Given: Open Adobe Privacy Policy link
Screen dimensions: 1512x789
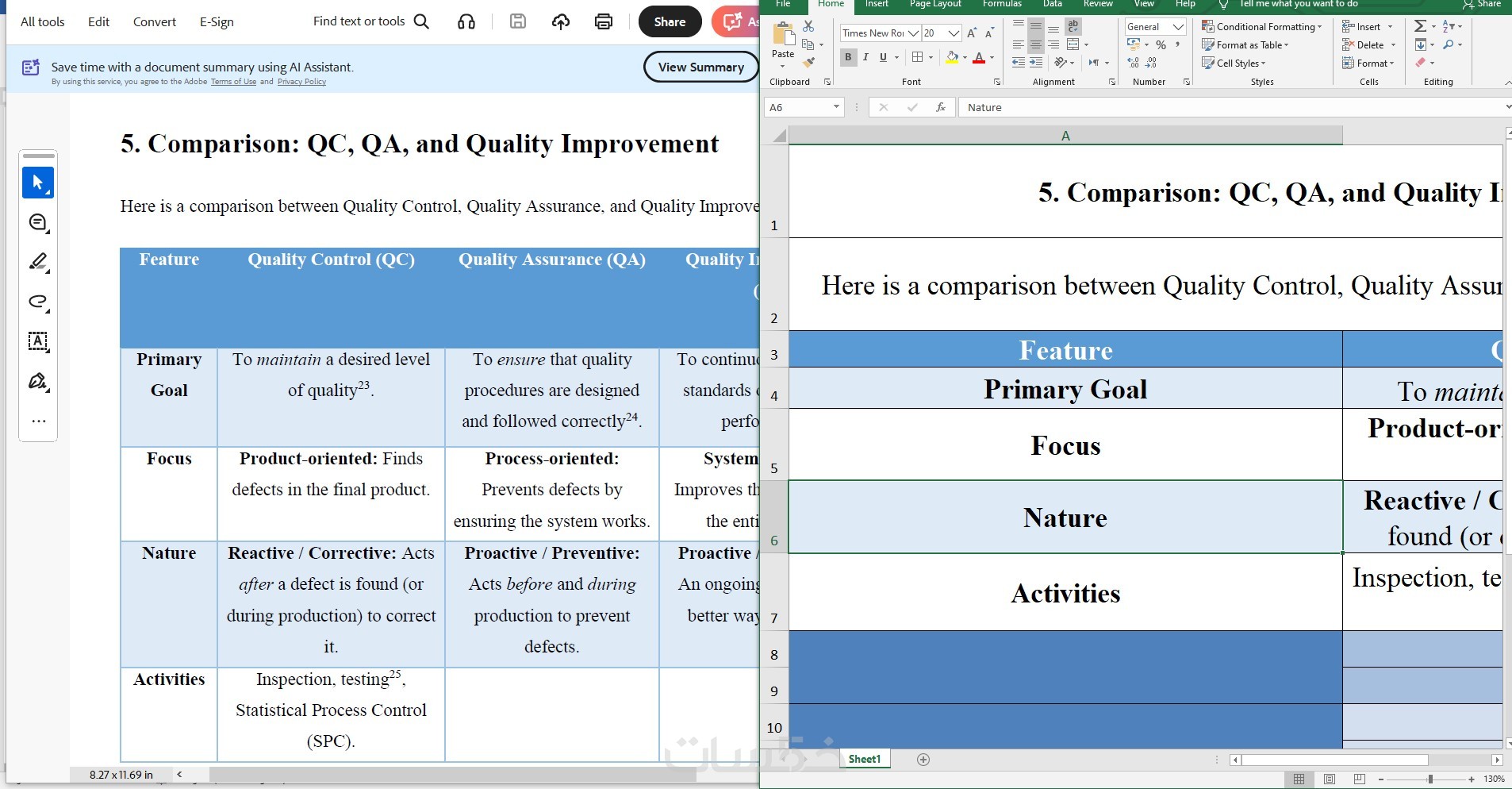Looking at the screenshot, I should tap(301, 82).
